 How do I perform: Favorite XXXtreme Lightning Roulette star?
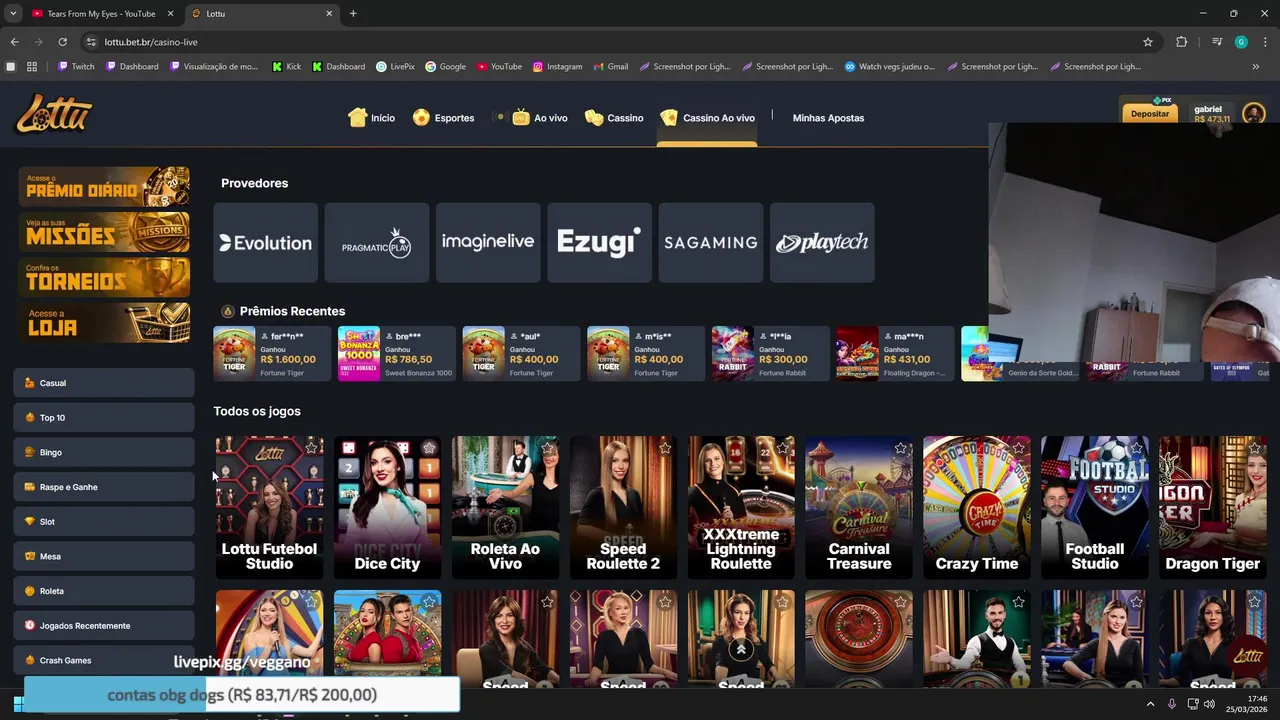pos(783,448)
